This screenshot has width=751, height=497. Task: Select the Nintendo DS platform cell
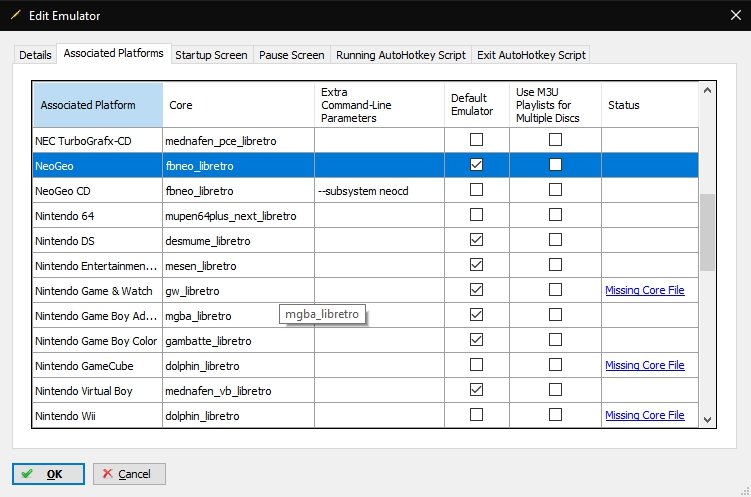98,241
